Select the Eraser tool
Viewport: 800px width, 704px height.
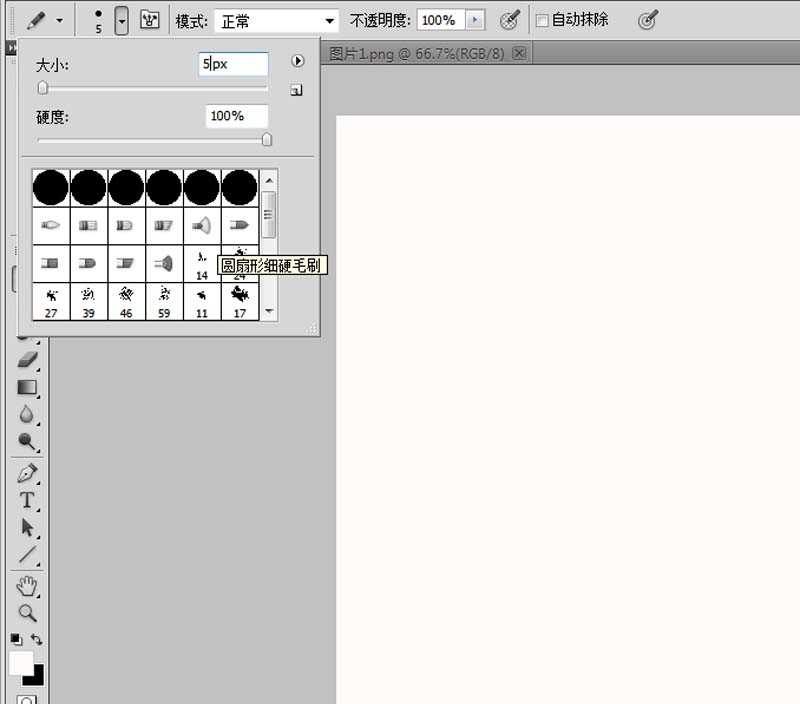pos(27,360)
